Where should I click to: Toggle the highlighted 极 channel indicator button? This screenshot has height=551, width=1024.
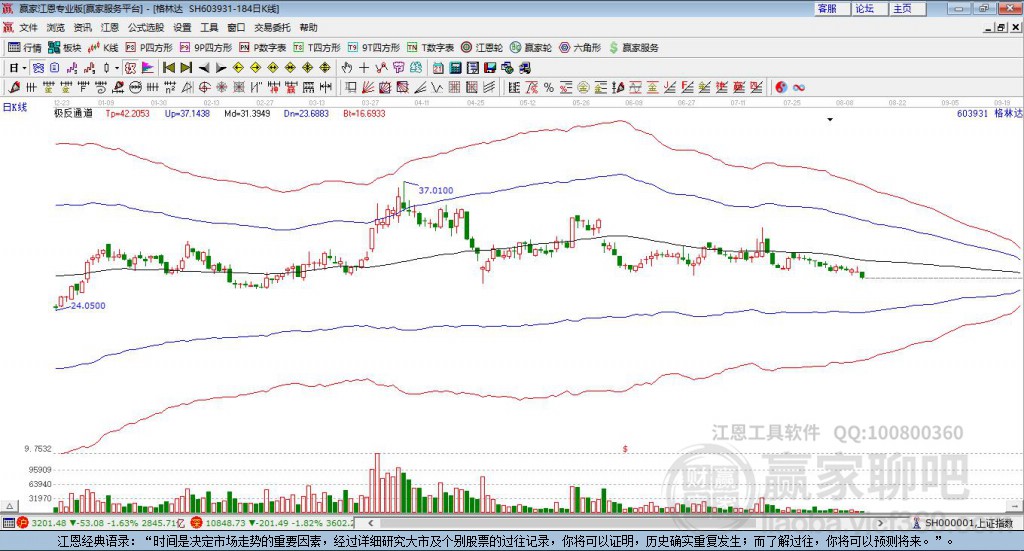(x=130, y=68)
